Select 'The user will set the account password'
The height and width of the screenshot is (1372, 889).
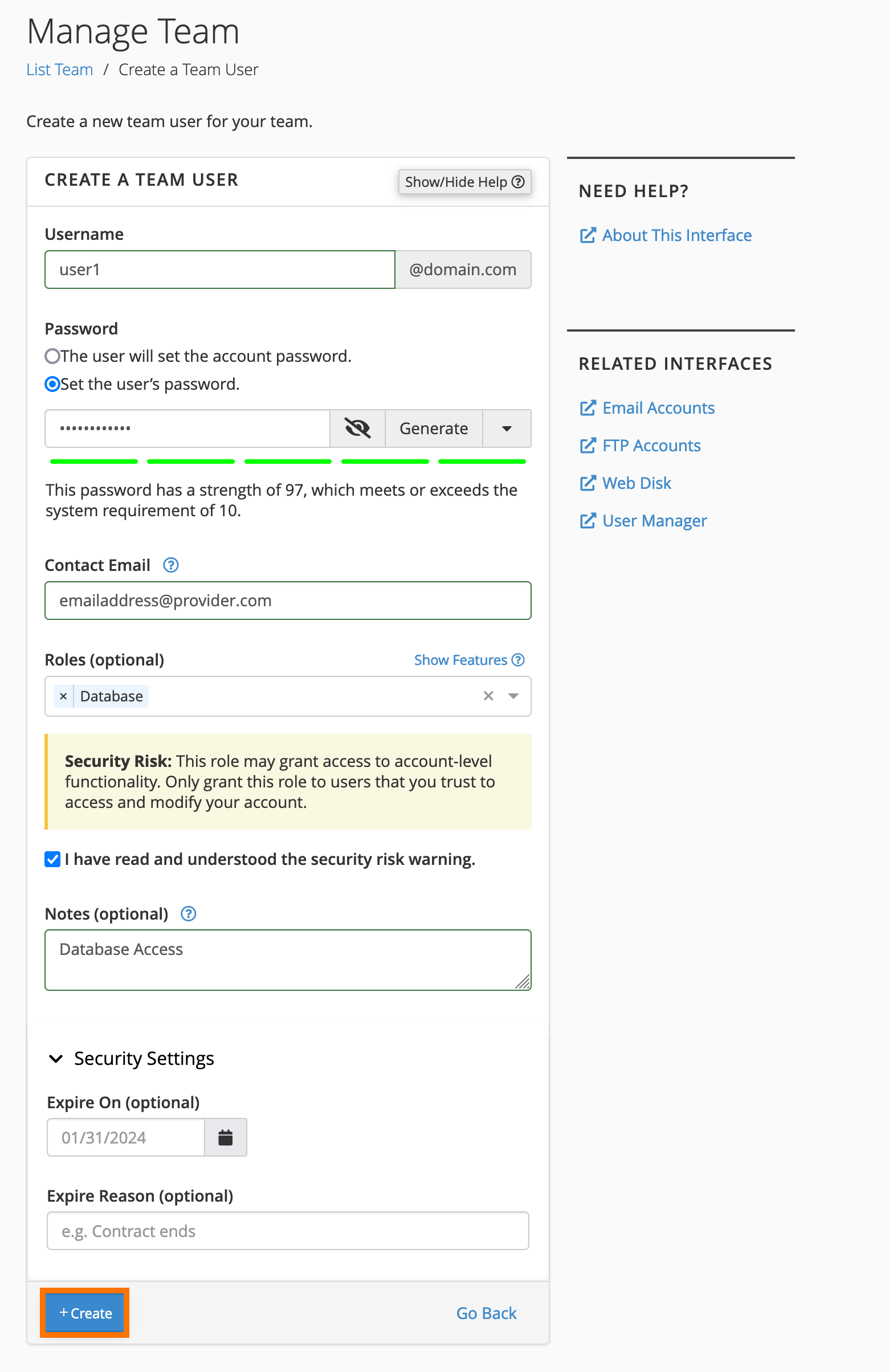point(52,356)
